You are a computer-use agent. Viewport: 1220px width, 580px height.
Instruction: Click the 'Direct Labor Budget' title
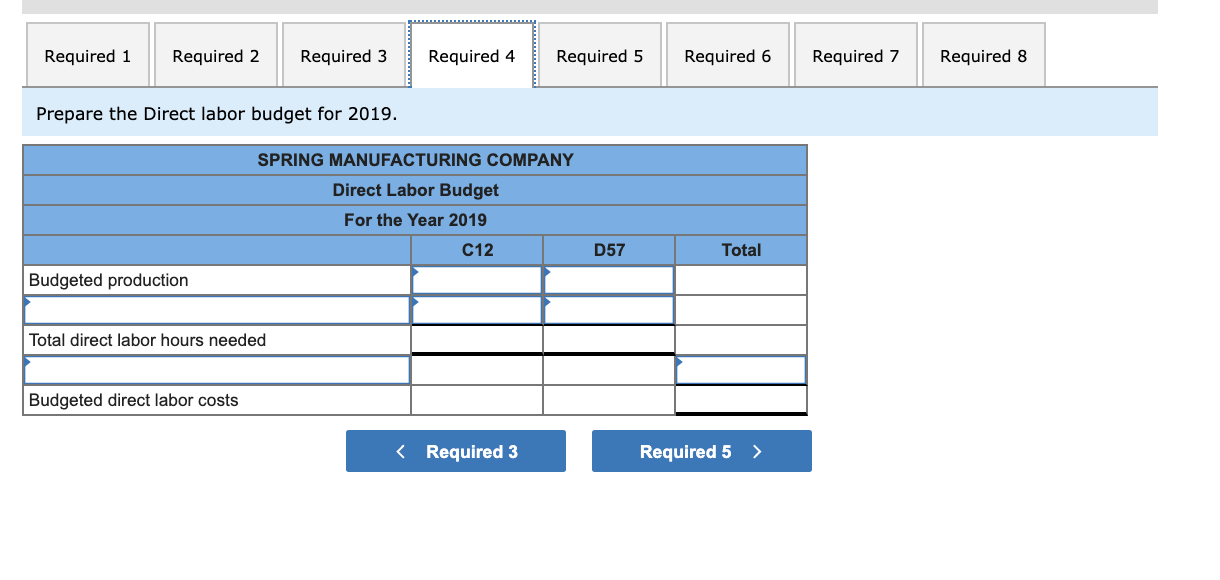click(x=415, y=190)
